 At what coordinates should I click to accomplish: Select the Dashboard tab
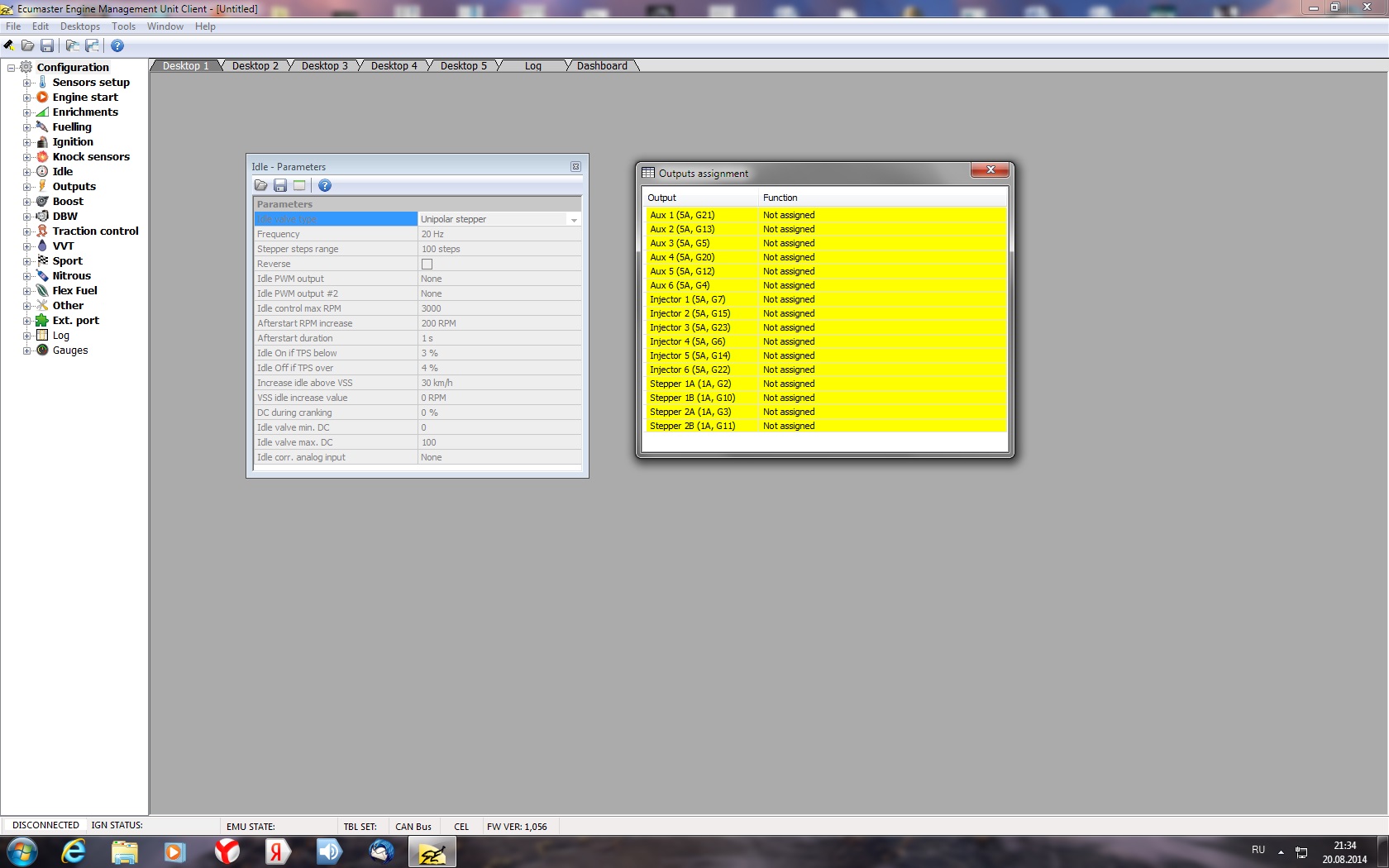[x=601, y=66]
